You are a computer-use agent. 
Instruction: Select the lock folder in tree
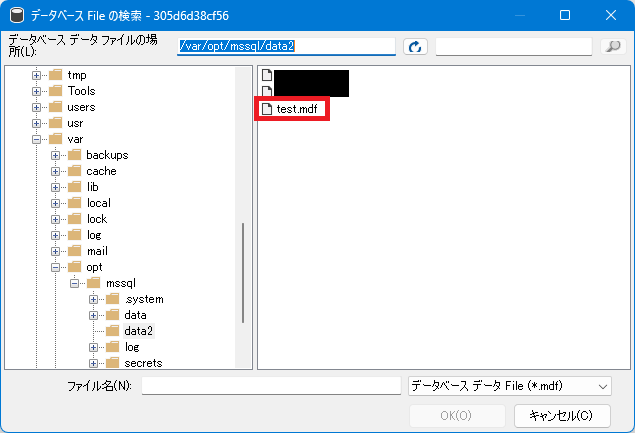pos(97,219)
